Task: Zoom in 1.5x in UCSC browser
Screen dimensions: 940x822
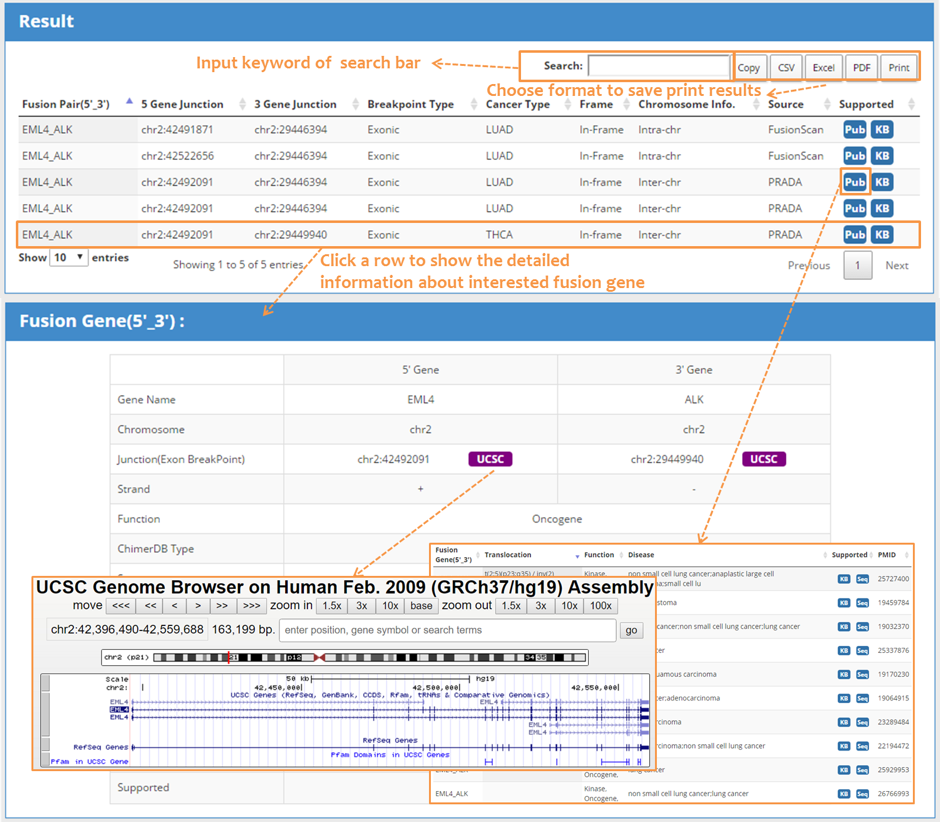Action: click(x=332, y=606)
